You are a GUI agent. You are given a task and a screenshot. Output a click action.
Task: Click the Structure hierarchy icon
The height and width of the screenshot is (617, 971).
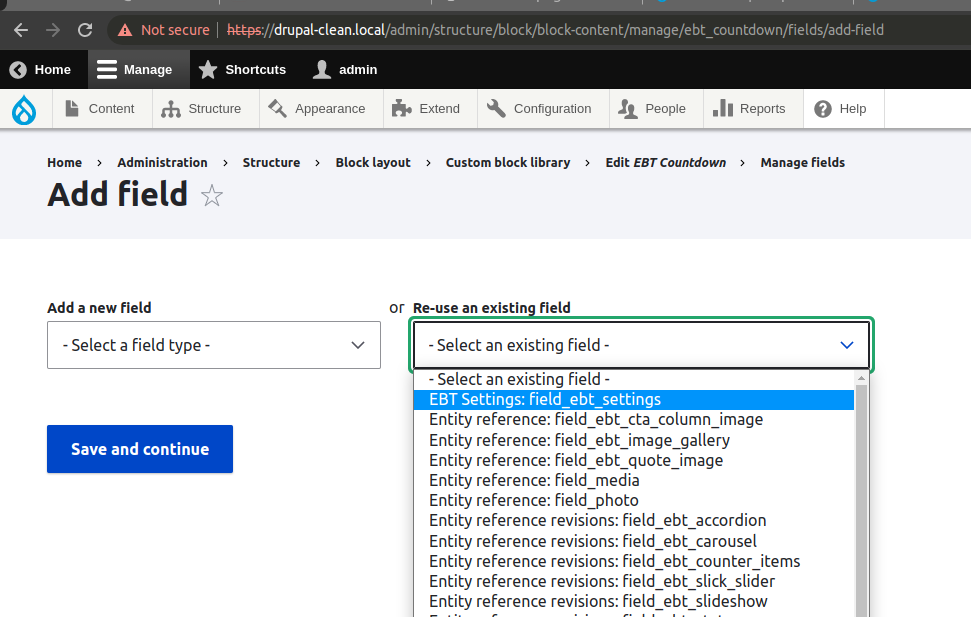171,109
